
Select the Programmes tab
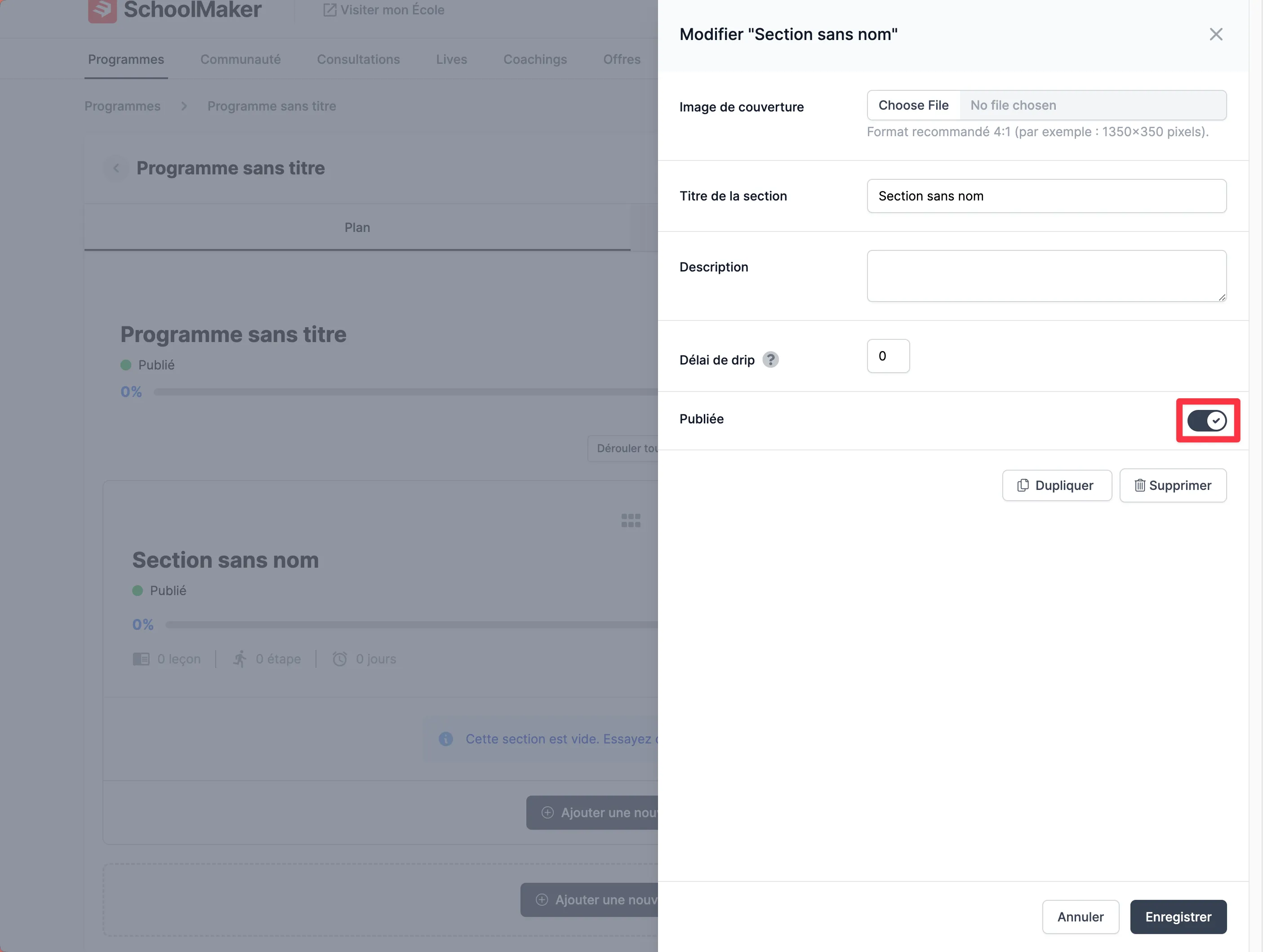pos(125,59)
